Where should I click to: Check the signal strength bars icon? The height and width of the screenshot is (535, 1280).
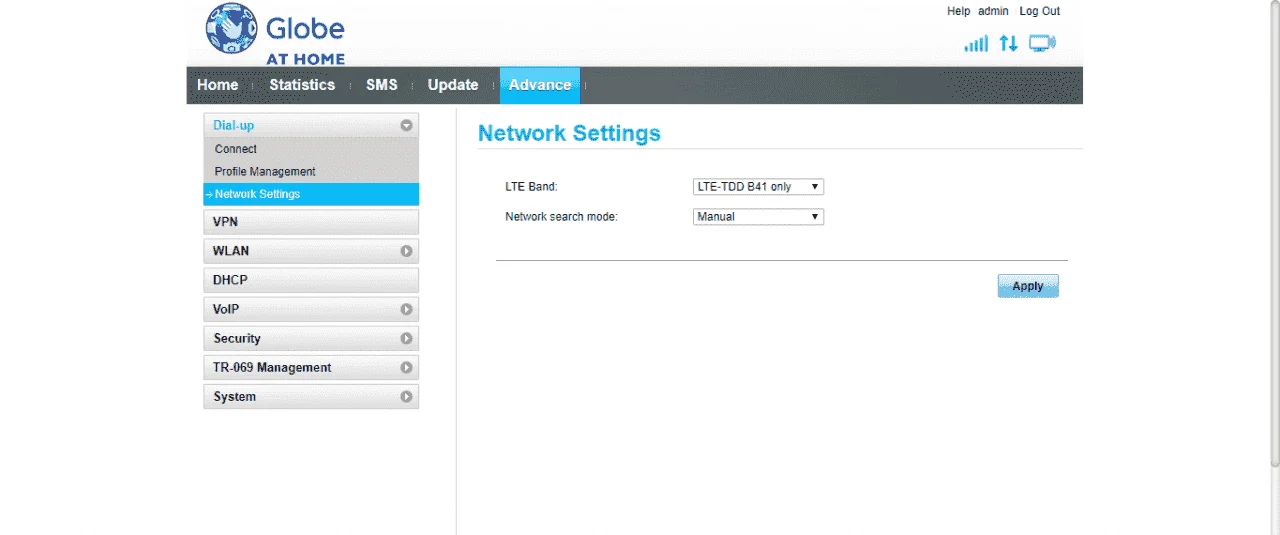click(x=976, y=44)
